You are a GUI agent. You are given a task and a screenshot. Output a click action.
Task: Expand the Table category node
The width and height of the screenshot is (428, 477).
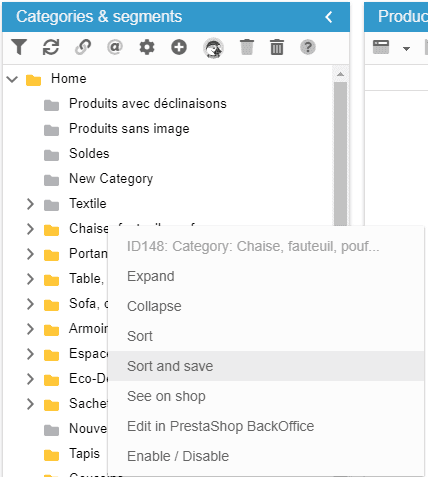30,279
